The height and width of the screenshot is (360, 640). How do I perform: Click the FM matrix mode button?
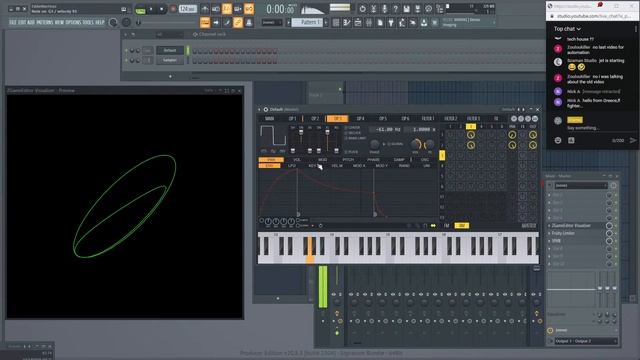pyautogui.click(x=447, y=226)
